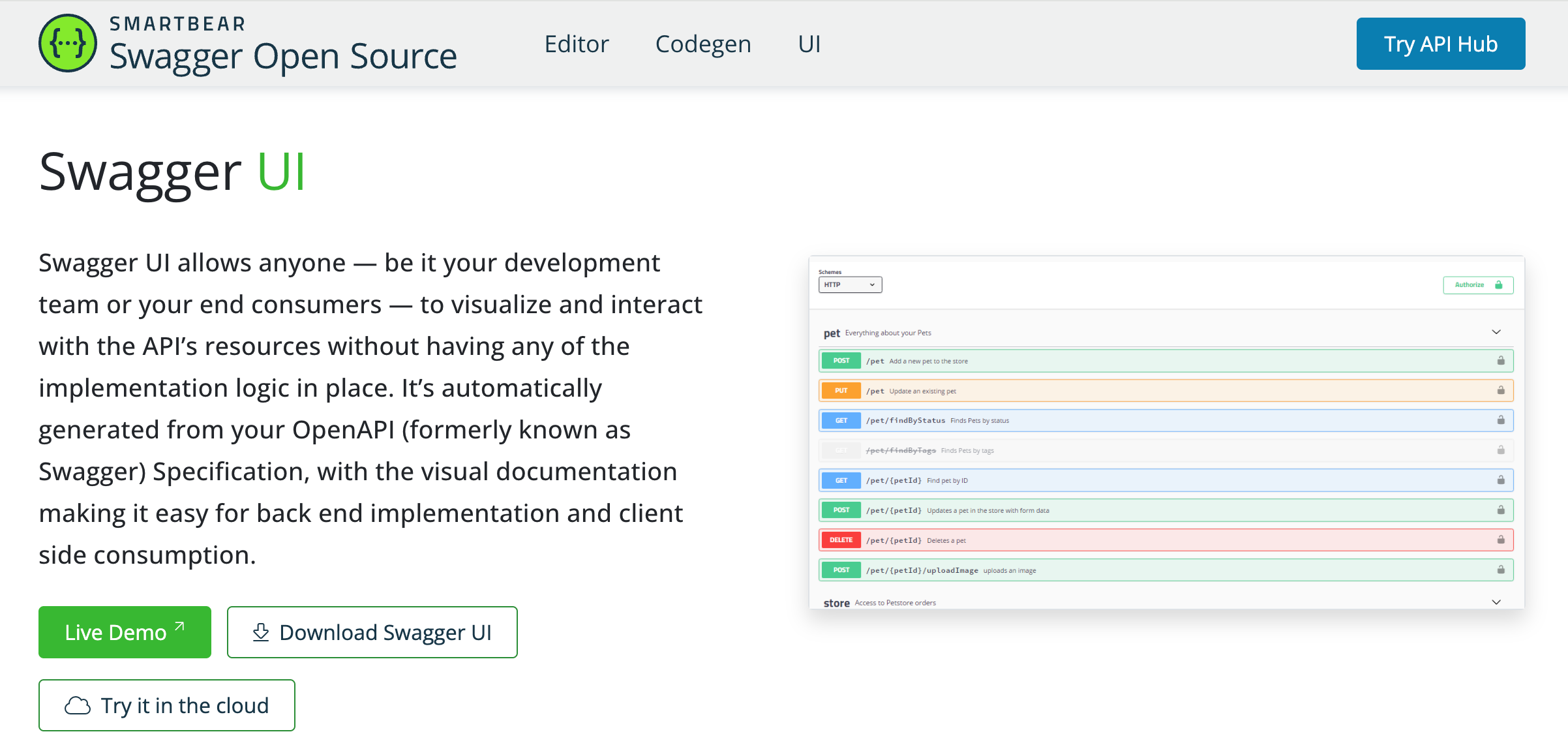Open the HTTP Schemes dropdown
Screen dimensions: 1568x749
[849, 284]
